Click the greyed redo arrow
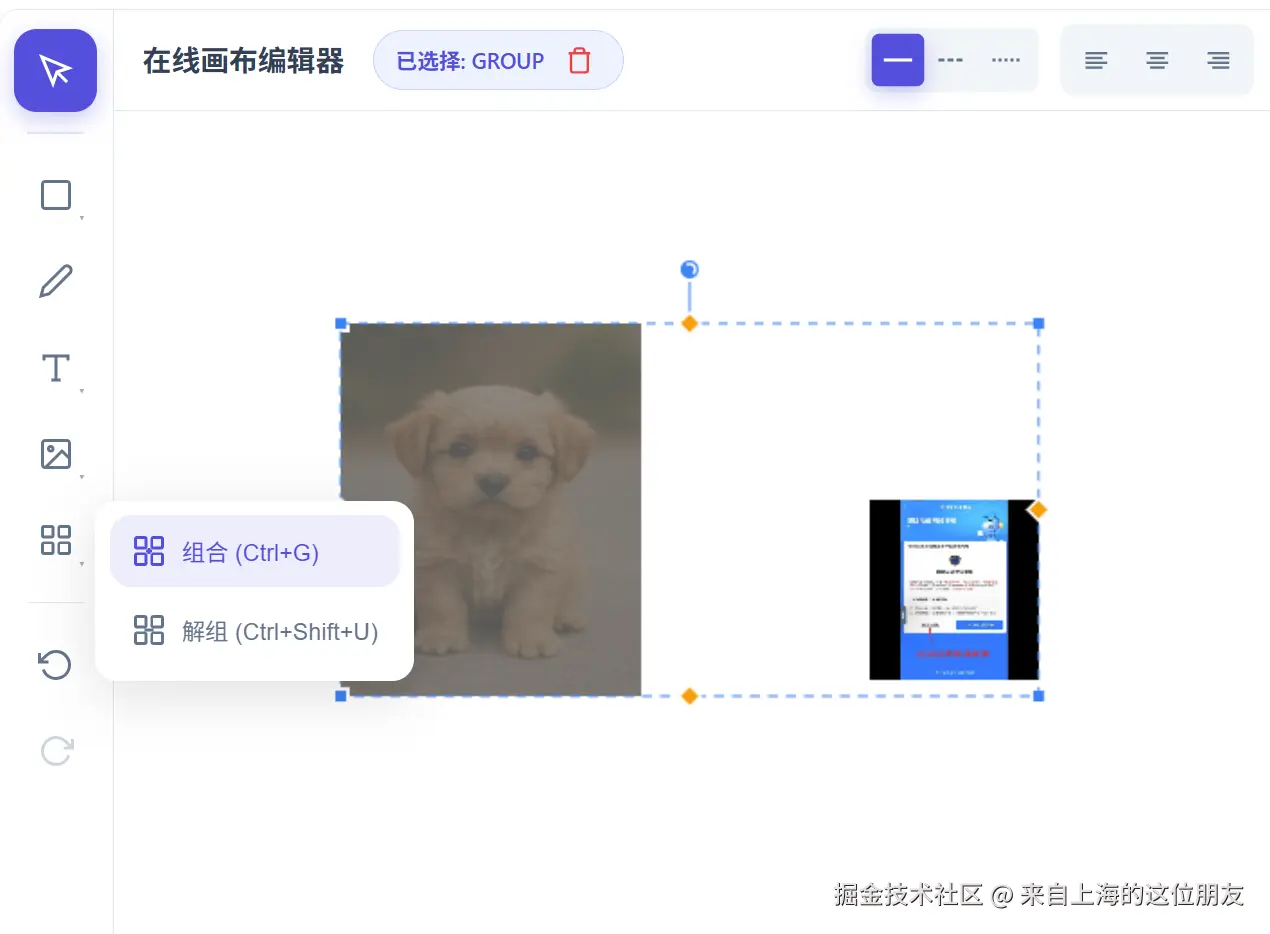 click(x=56, y=750)
